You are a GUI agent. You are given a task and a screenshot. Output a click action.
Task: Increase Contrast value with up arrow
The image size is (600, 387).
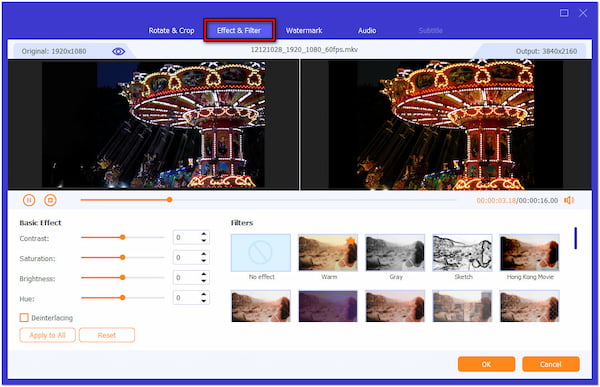[204, 234]
